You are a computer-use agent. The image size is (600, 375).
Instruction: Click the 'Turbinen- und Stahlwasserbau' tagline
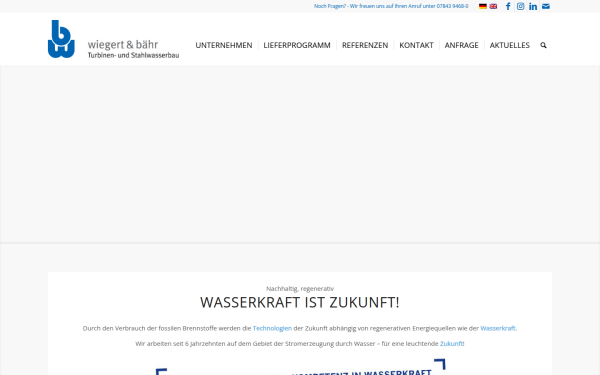point(134,55)
